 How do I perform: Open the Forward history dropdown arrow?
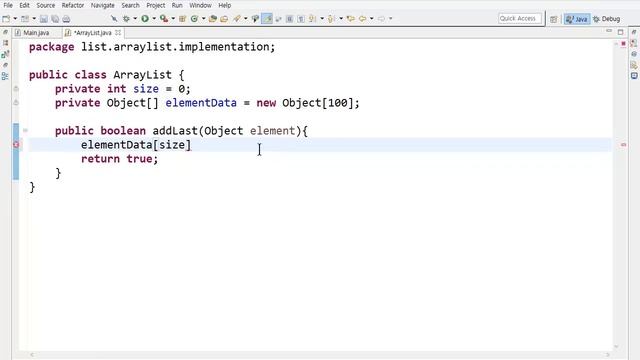pos(390,19)
